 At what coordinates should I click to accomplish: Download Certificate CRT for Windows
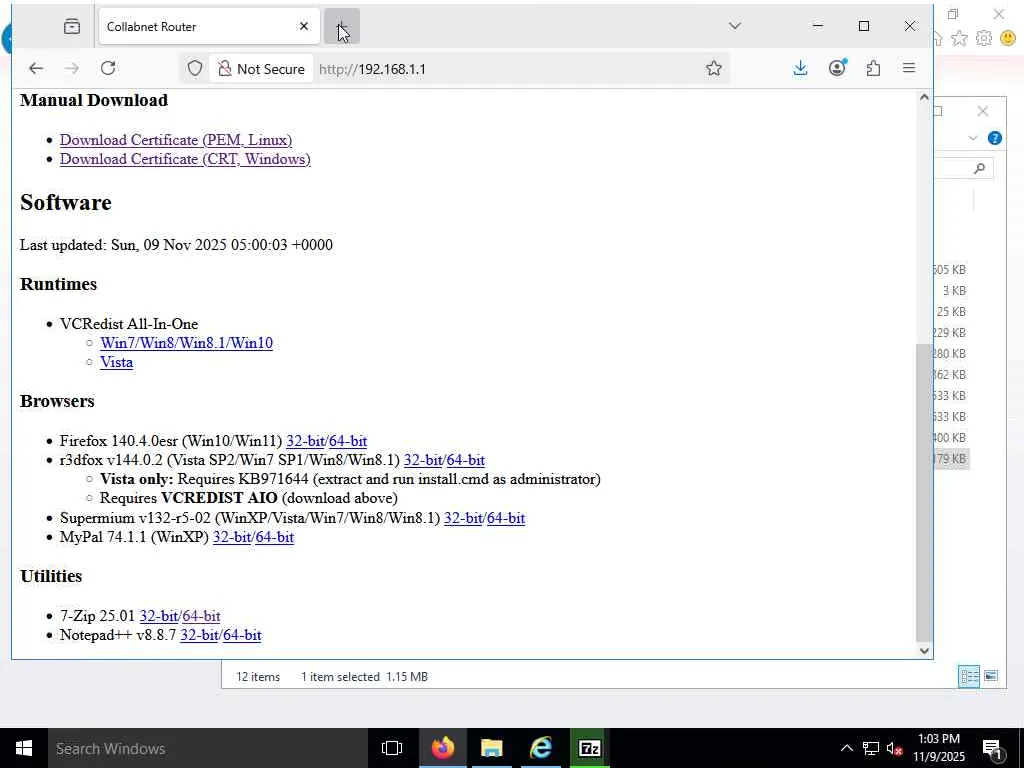tap(185, 159)
